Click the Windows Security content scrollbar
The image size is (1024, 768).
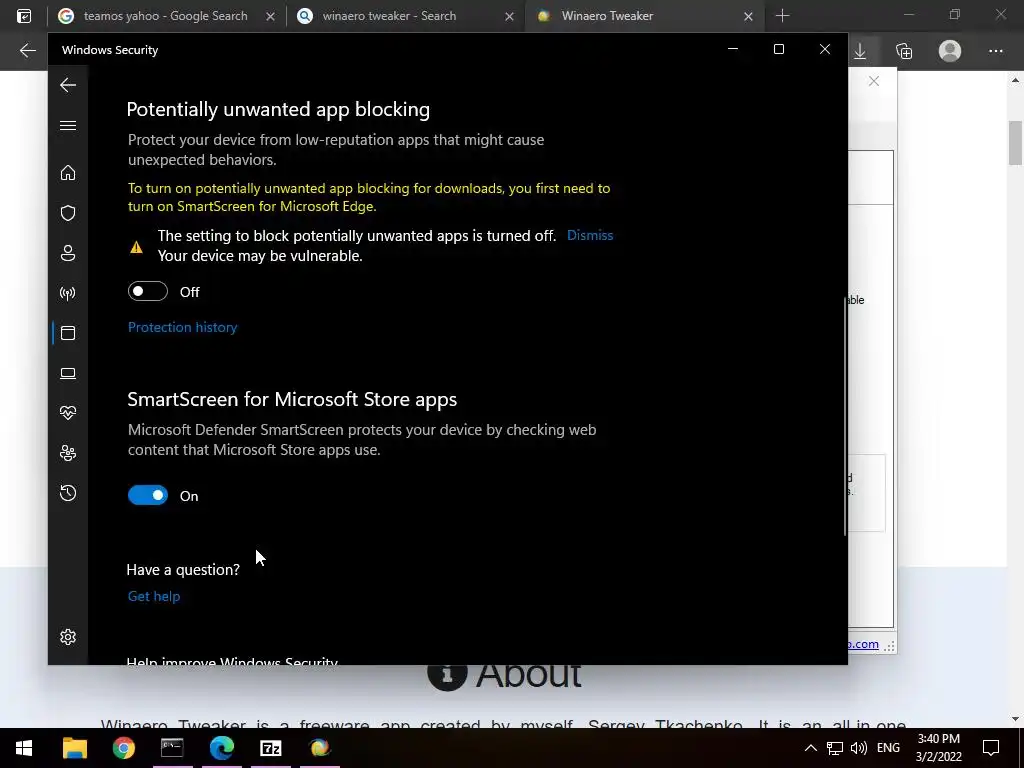[846, 415]
